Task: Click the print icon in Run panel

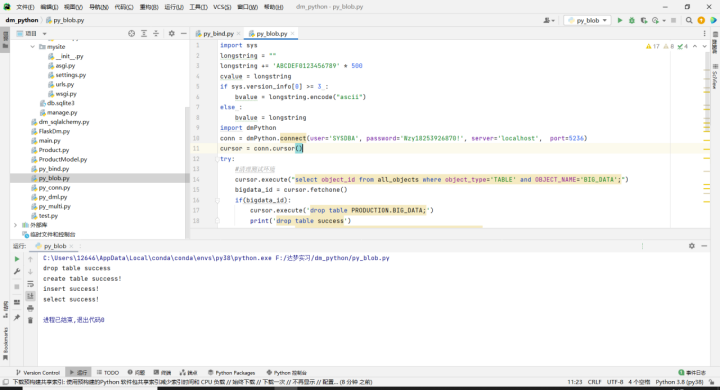Action: point(30,308)
